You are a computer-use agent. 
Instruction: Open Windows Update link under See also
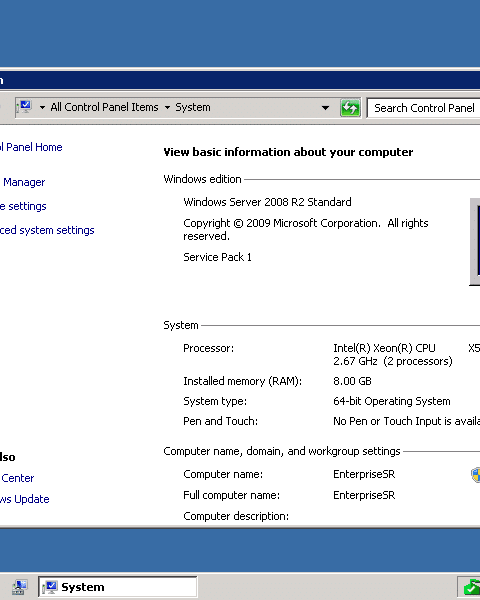(24, 499)
